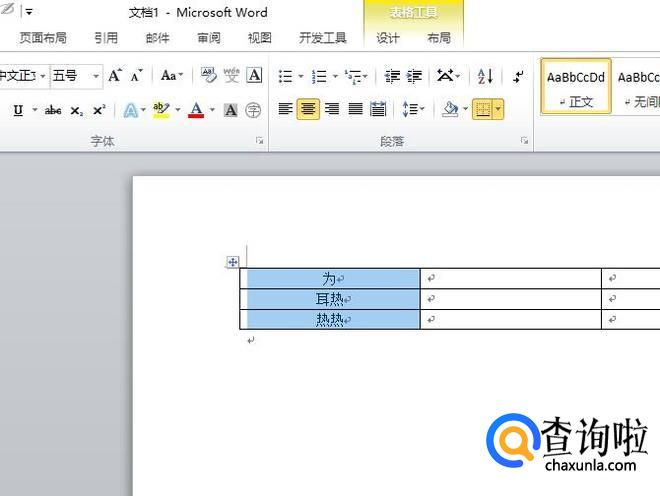This screenshot has width=660, height=496.
Task: Click the table move handle
Action: point(232,262)
